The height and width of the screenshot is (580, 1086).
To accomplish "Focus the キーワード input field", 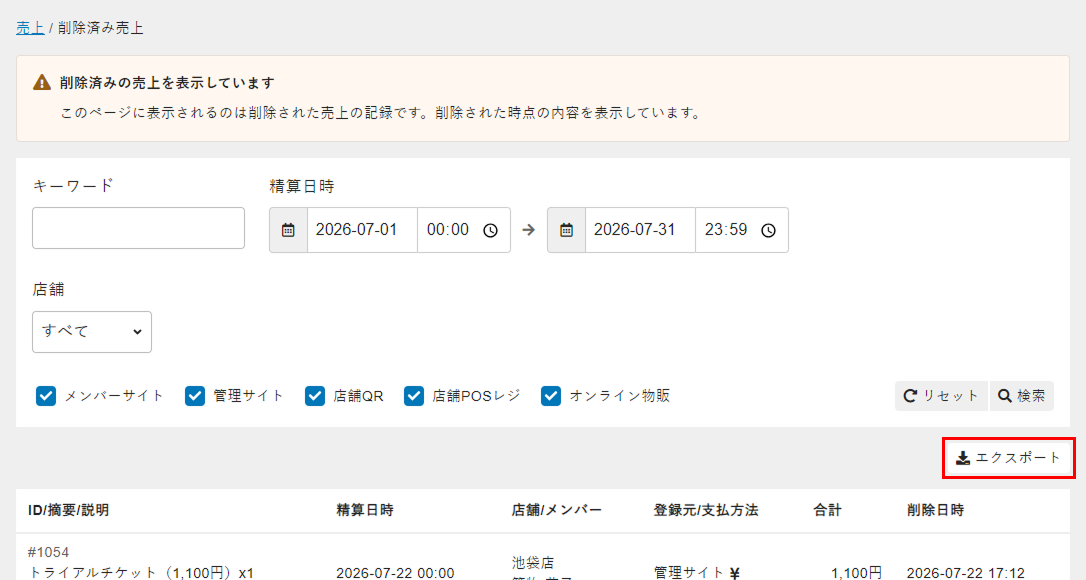I will 139,228.
